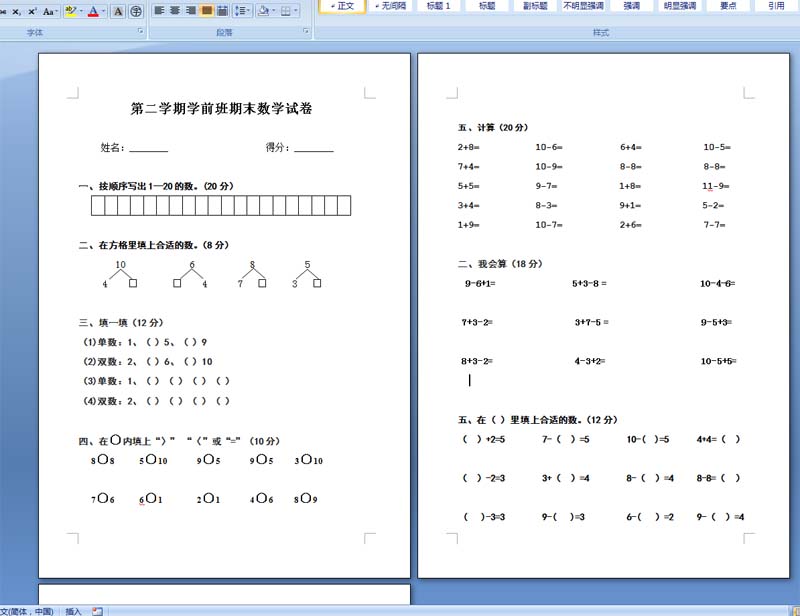Click the equation 5+3-8 =
Viewport: 800px width, 616px height.
[x=589, y=283]
